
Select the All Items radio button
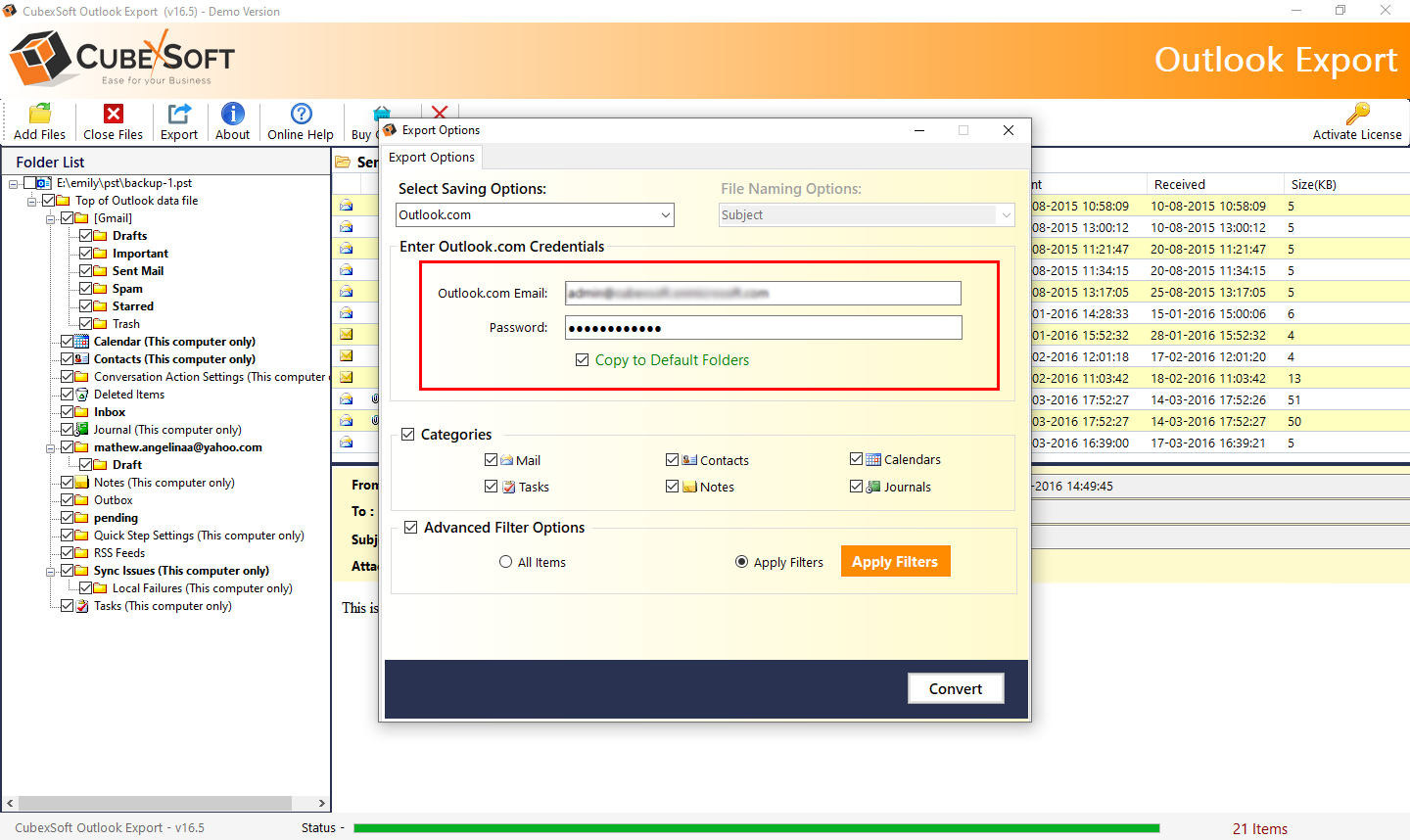tap(506, 562)
